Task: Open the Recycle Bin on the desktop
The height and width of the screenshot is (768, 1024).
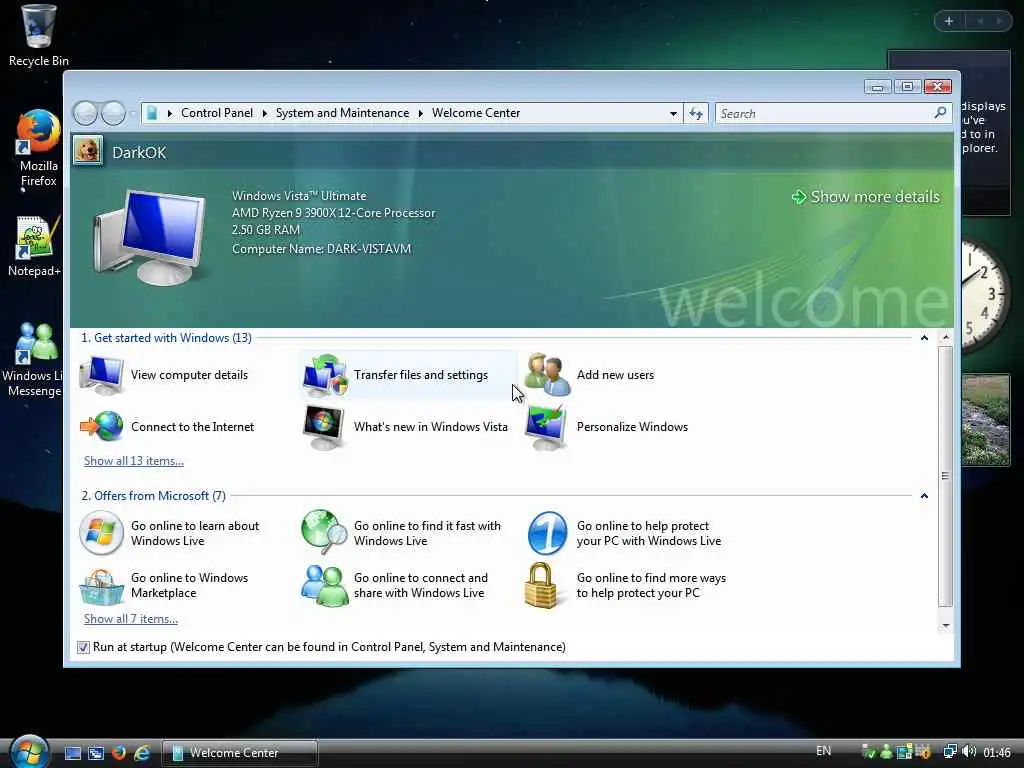Action: point(39,36)
